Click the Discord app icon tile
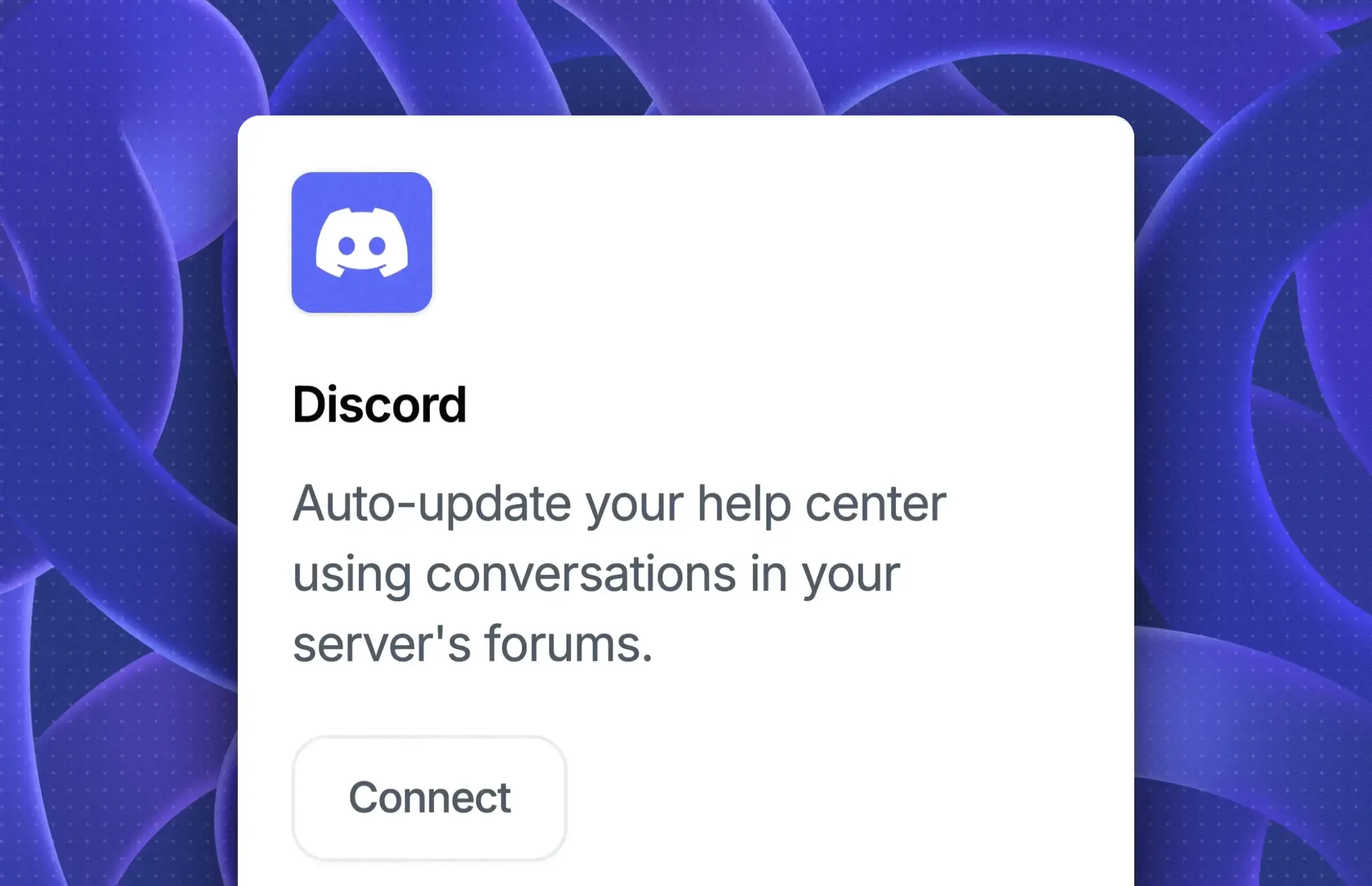 point(362,242)
